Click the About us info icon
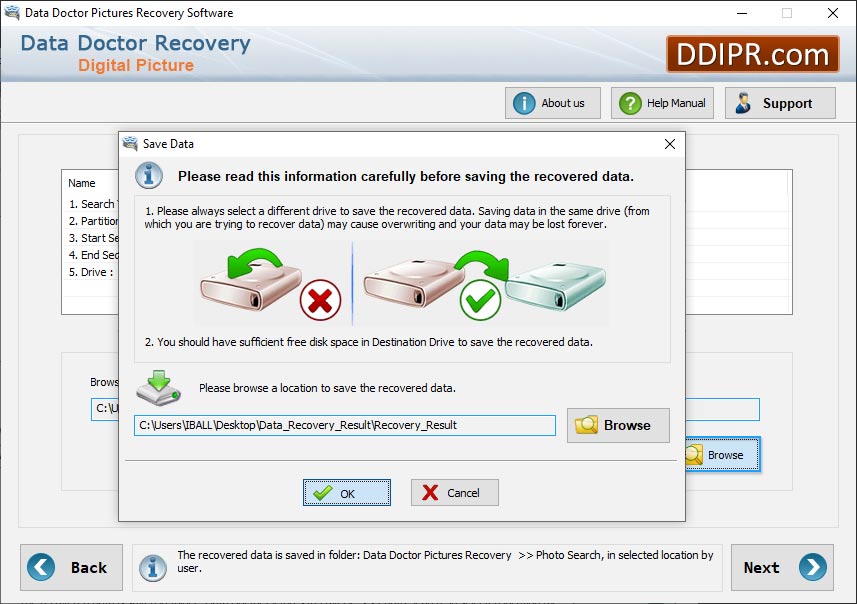The image size is (857, 604). [x=522, y=102]
